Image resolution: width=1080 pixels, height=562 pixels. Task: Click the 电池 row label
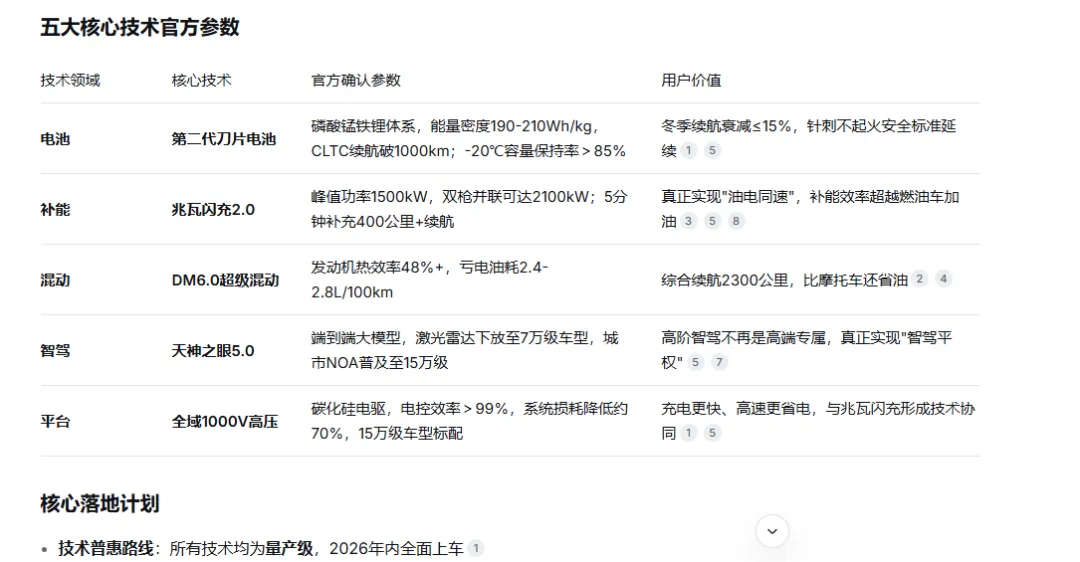(x=55, y=138)
